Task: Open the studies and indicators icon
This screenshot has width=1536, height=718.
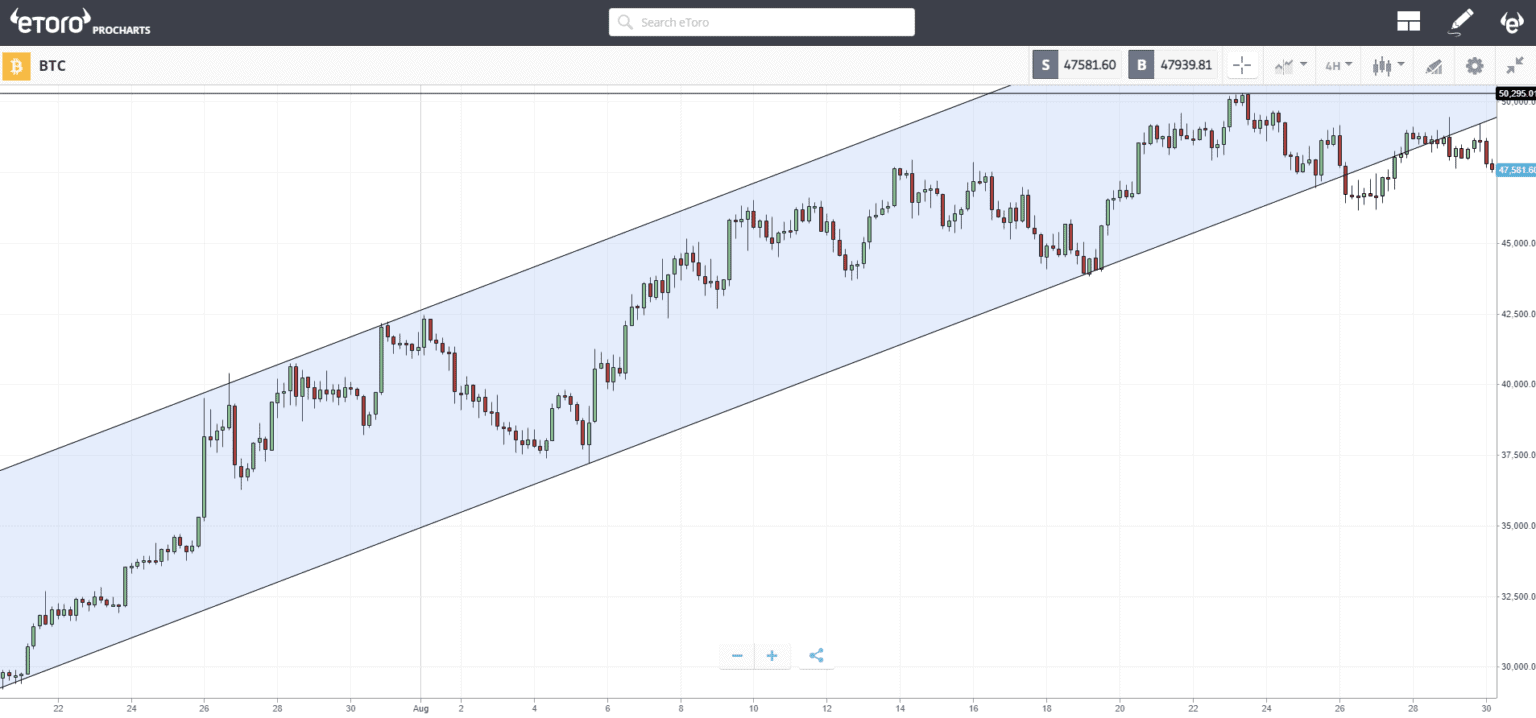Action: 1434,66
